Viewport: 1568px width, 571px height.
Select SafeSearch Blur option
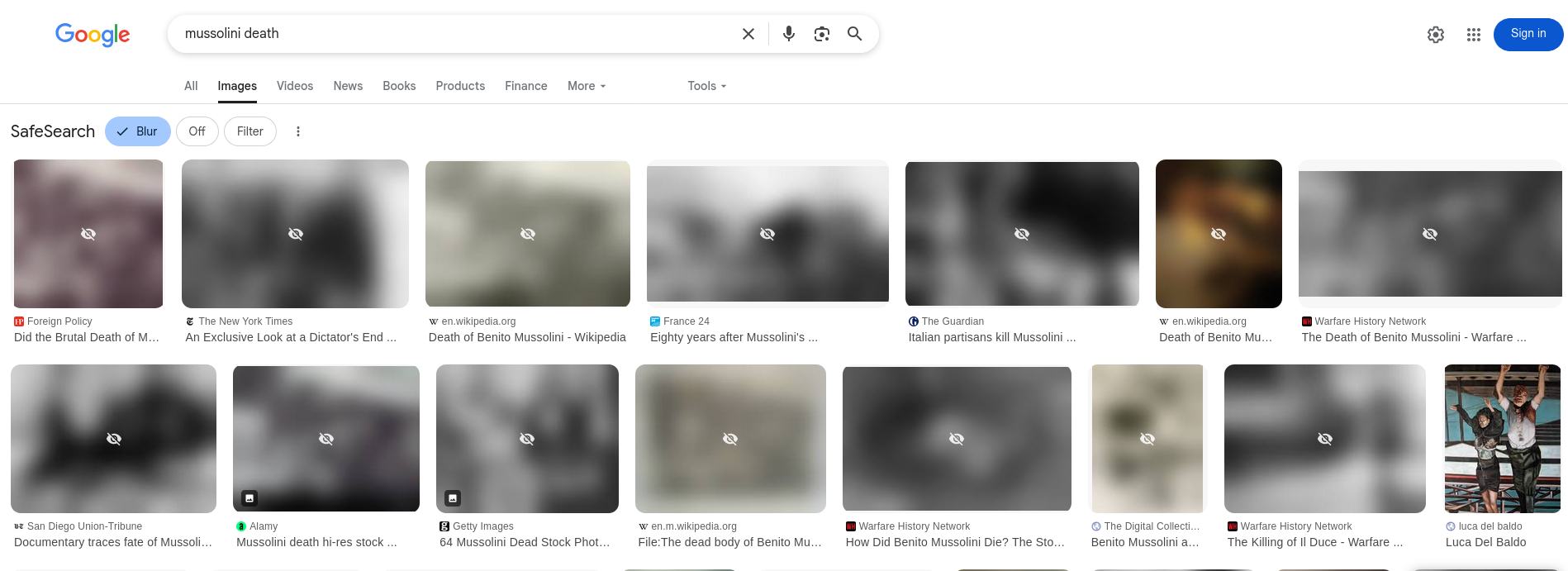[138, 131]
